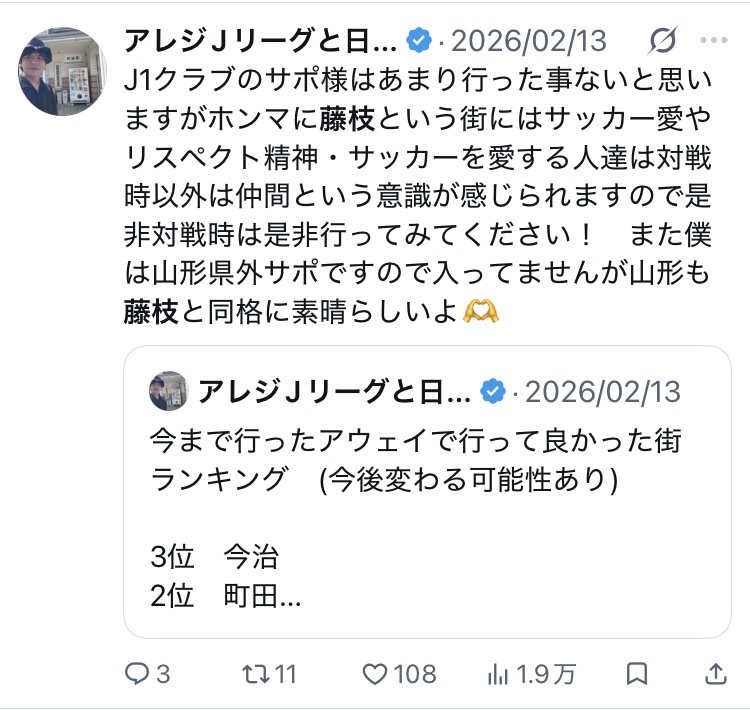Open the three-dot more options menu

click(x=714, y=40)
